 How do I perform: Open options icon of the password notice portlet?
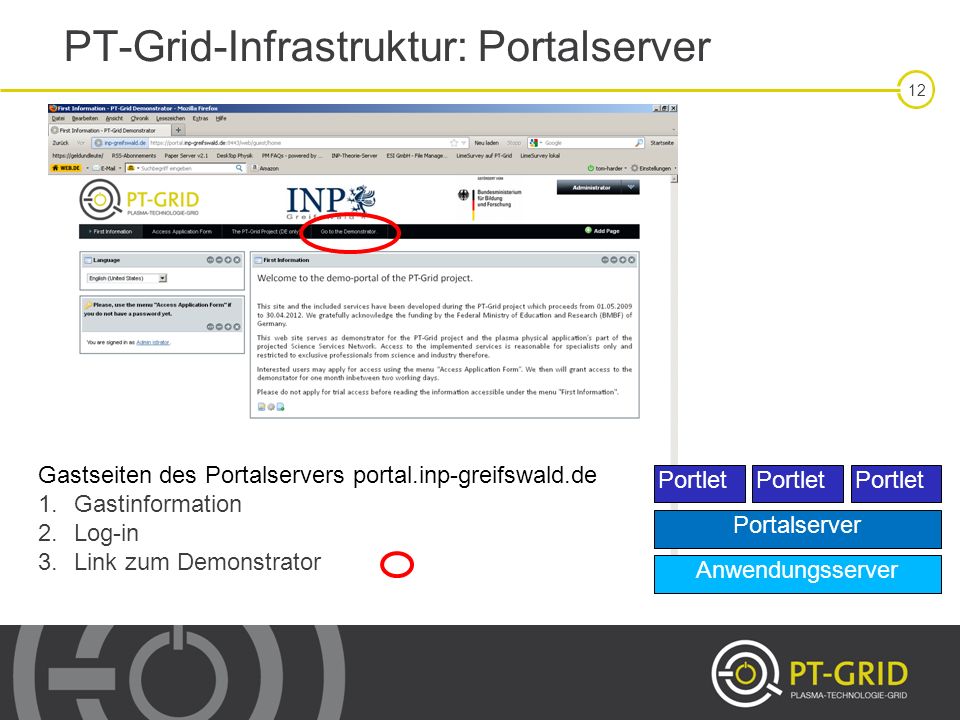coord(211,327)
